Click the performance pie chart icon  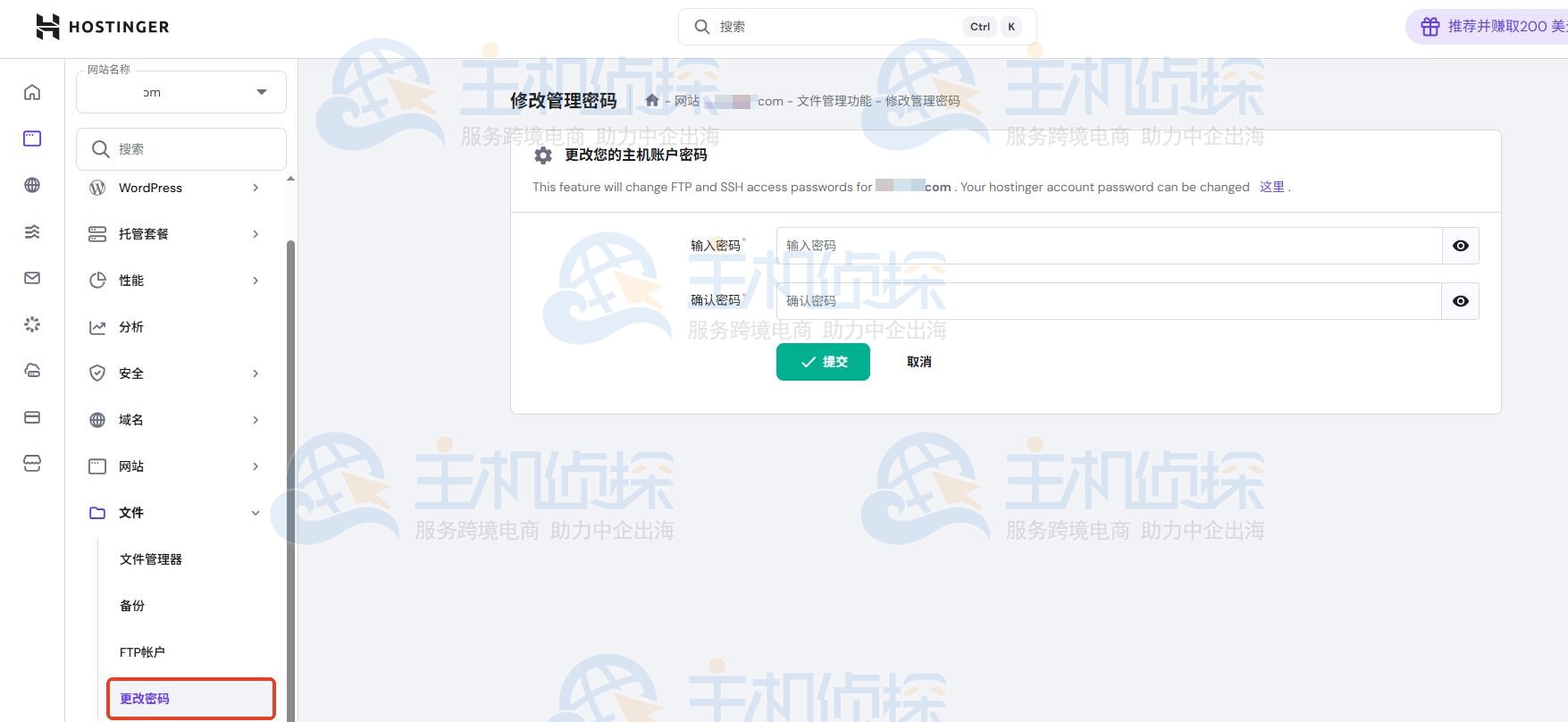97,281
